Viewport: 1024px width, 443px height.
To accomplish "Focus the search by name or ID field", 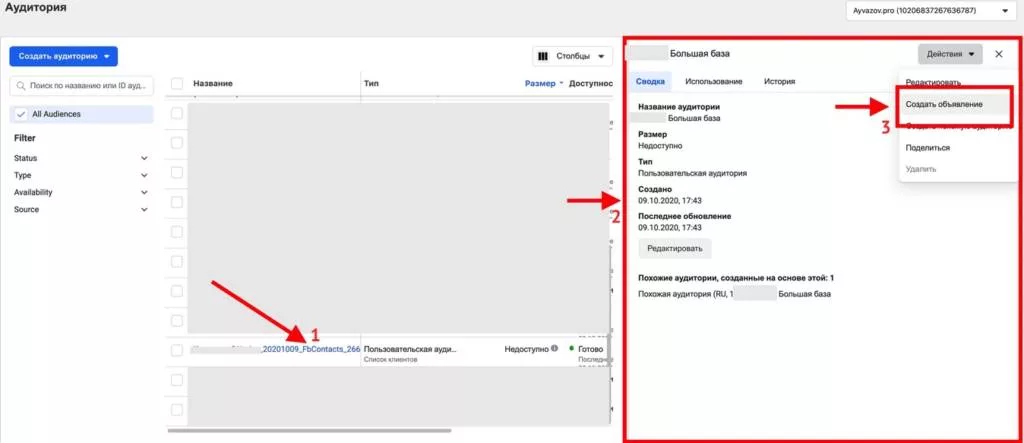I will 82,86.
